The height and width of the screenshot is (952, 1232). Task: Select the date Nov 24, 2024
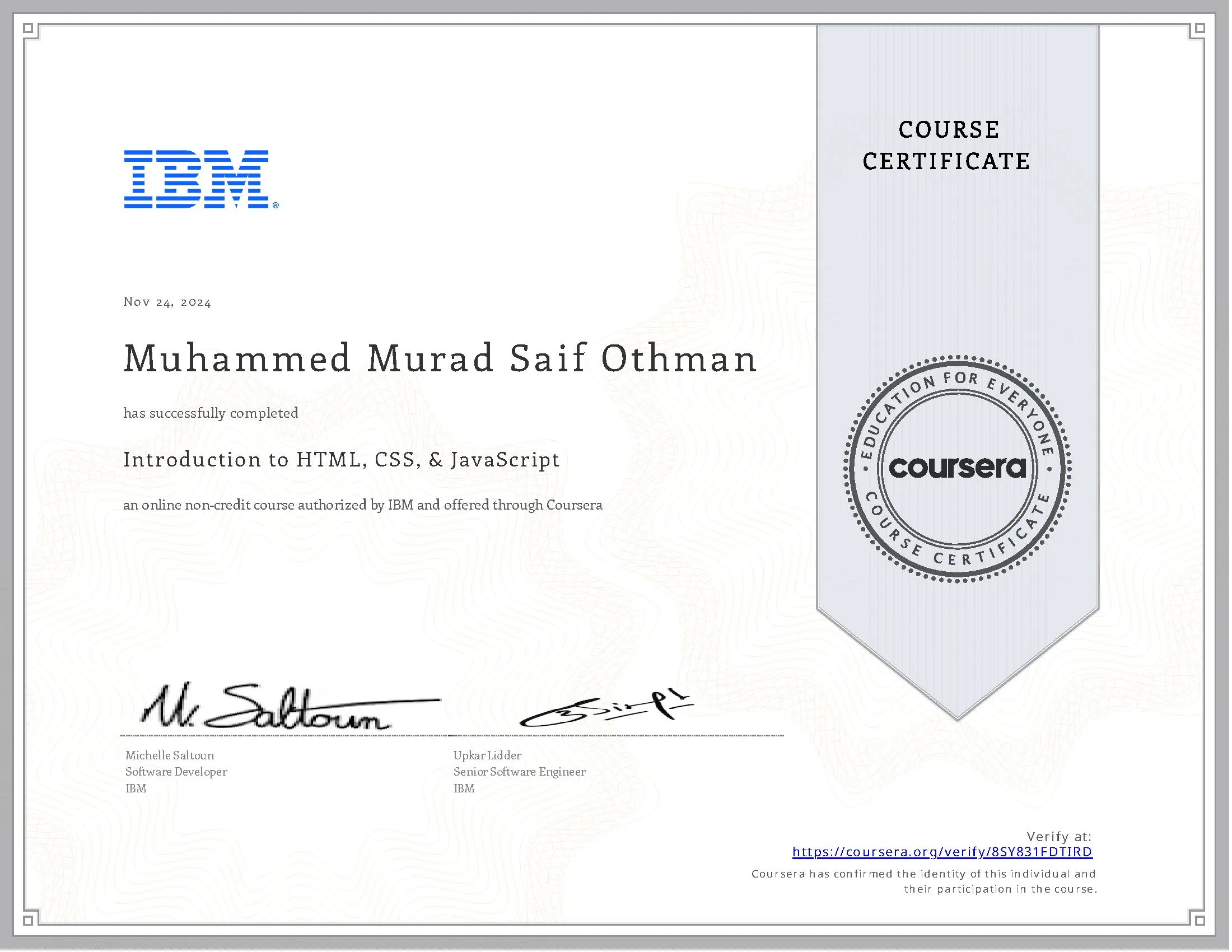[x=167, y=302]
